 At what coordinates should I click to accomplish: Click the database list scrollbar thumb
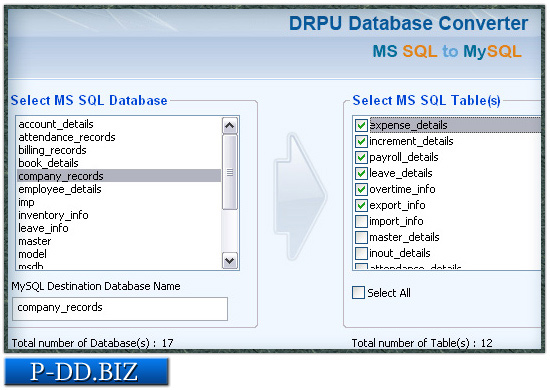click(x=230, y=172)
